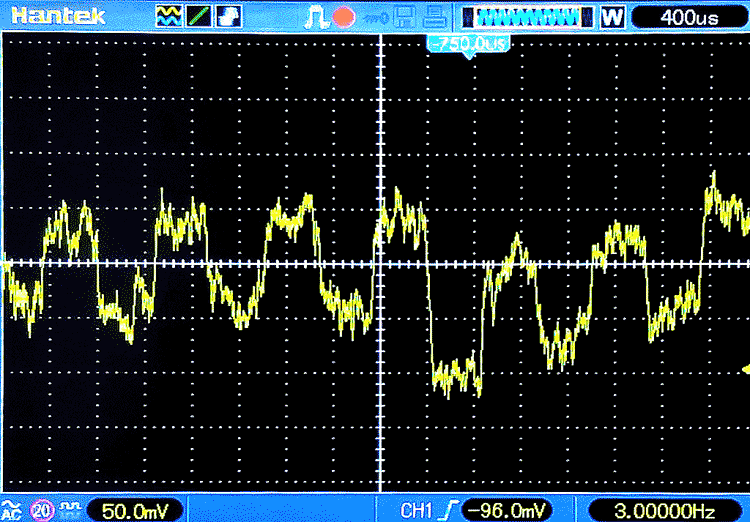Screen dimensions: 750x522
Task: Select the 400us timebase readout
Action: 690,17
